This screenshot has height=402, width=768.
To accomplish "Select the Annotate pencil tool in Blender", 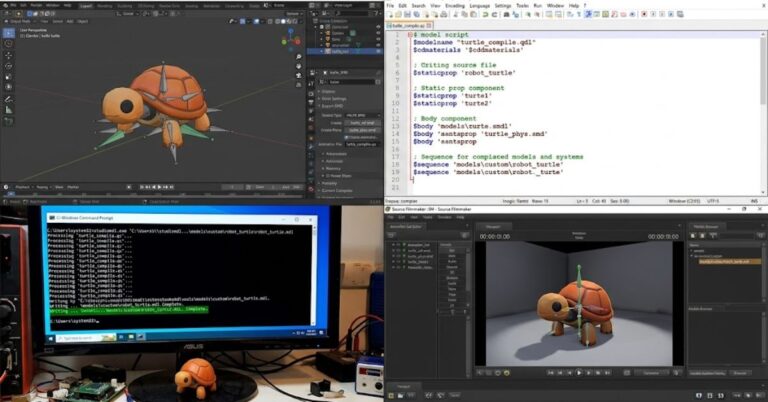I will tap(9, 99).
